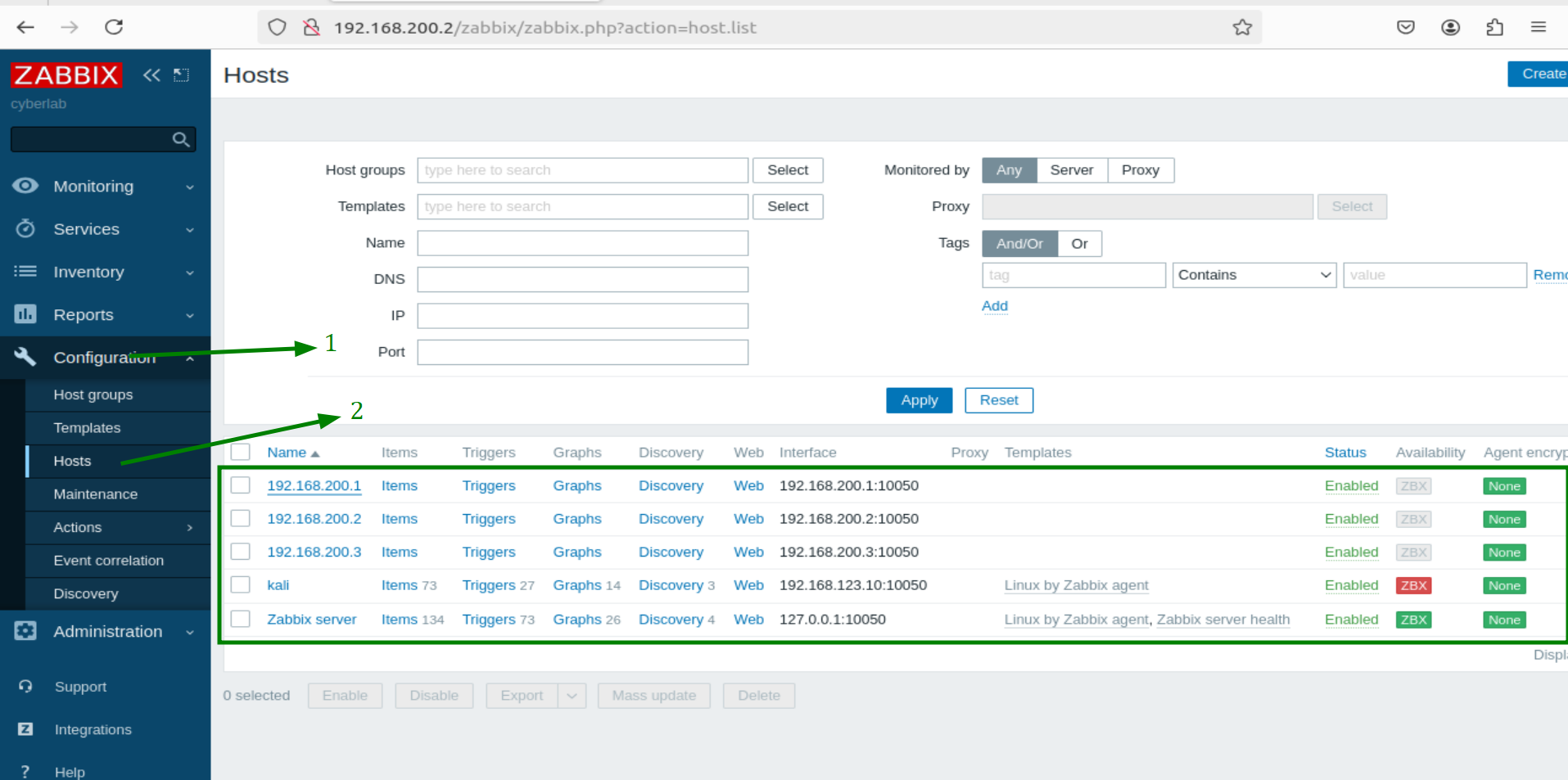Expand the Administration menu section
This screenshot has height=780, width=1568.
tap(105, 632)
